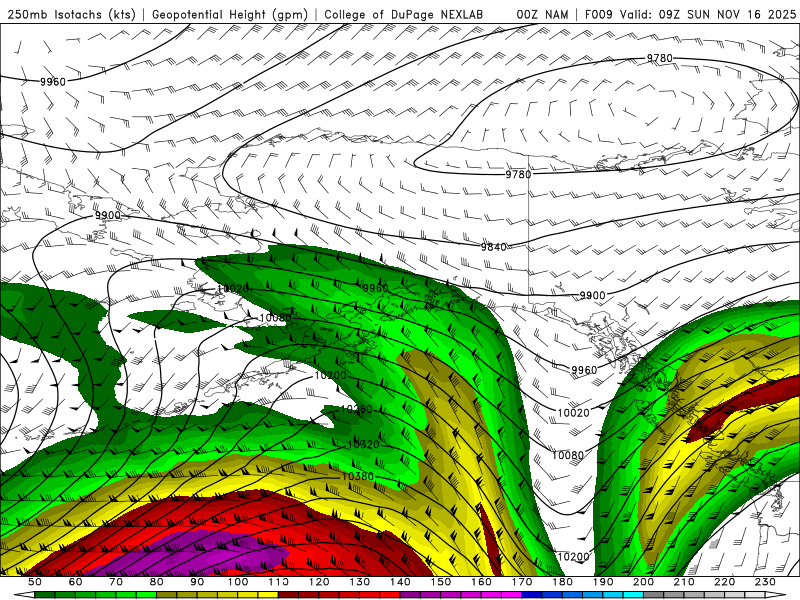Screen dimensions: 800x600
Task: Click the 80 knot label on color scale
Action: point(157,582)
